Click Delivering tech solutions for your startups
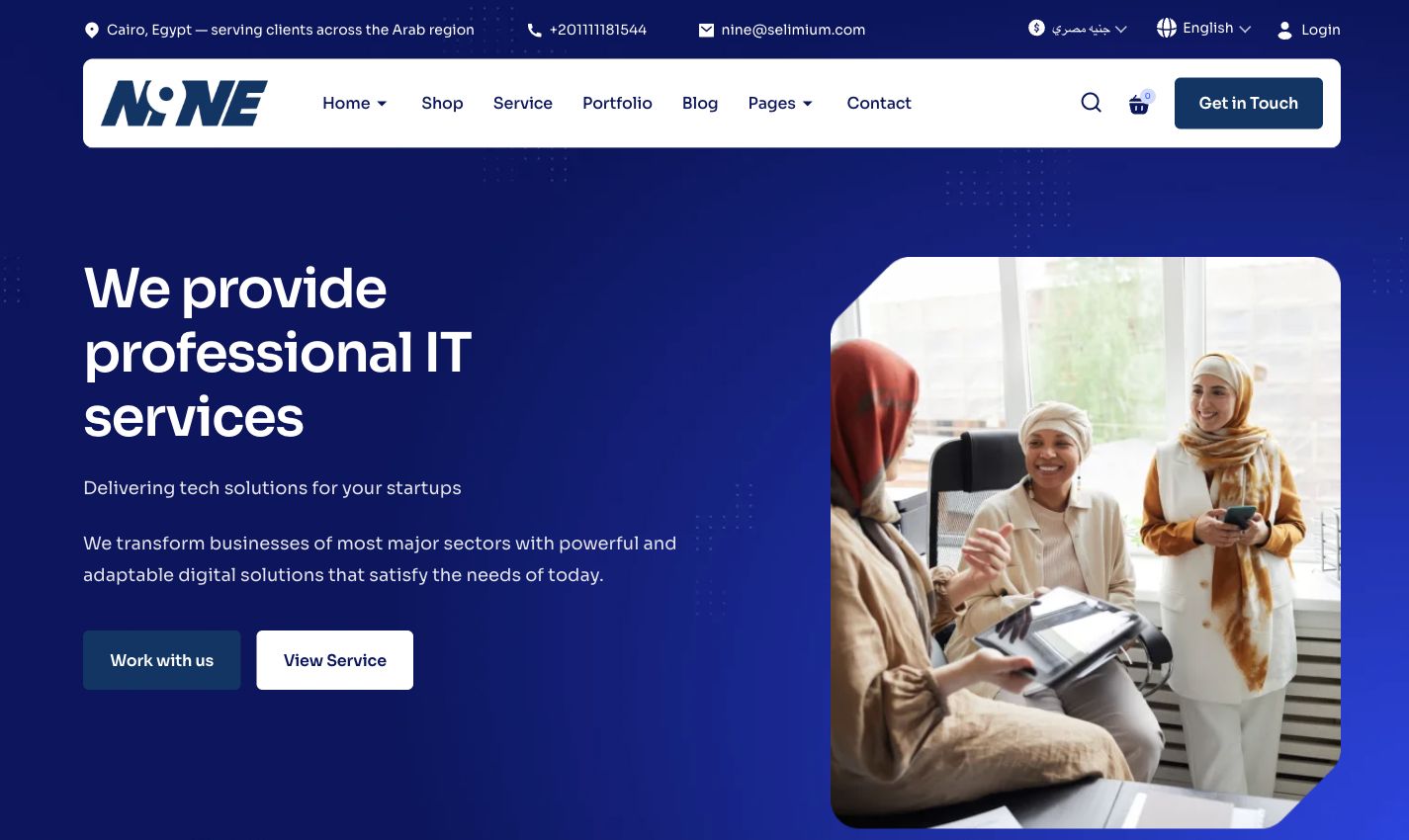1409x840 pixels. tap(272, 488)
